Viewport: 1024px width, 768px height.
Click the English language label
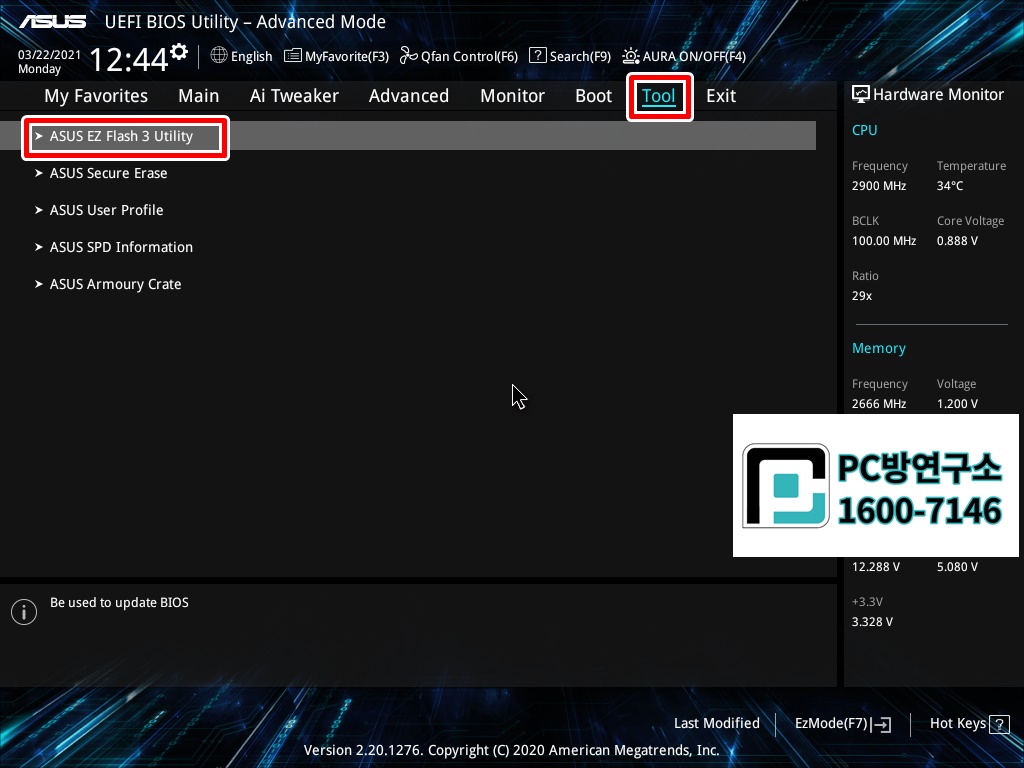tap(251, 57)
